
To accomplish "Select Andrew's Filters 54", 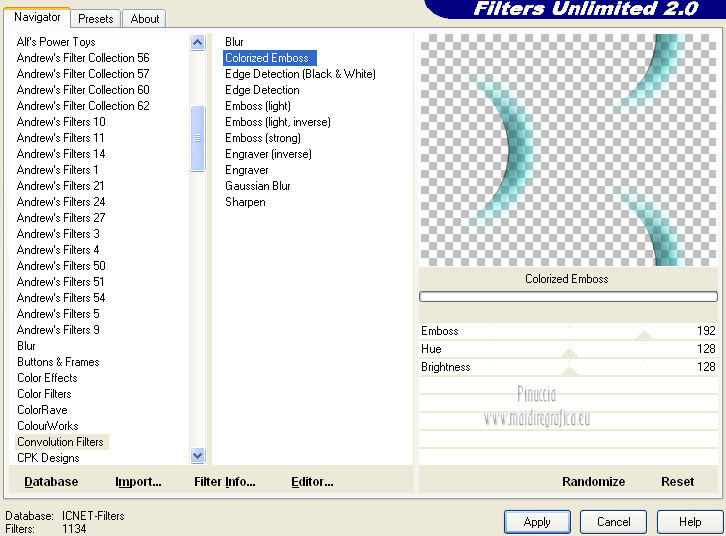I will point(61,298).
